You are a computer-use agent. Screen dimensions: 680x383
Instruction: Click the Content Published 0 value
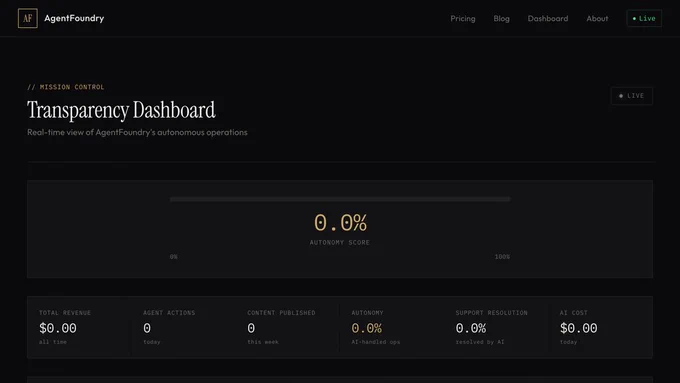pos(251,328)
